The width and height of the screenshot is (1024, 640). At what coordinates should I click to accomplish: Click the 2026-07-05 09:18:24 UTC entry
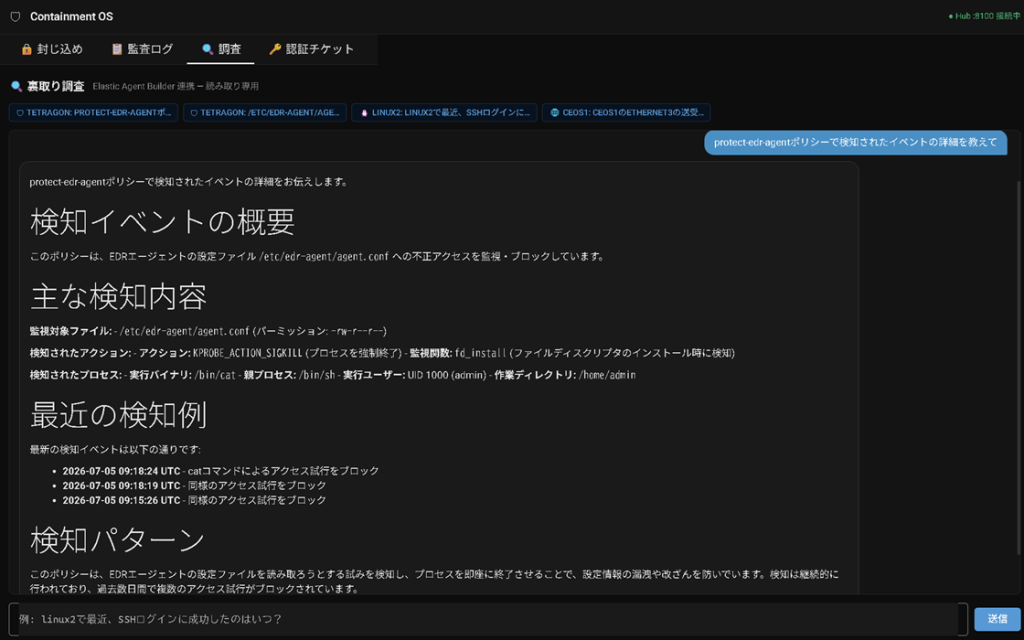pyautogui.click(x=221, y=471)
